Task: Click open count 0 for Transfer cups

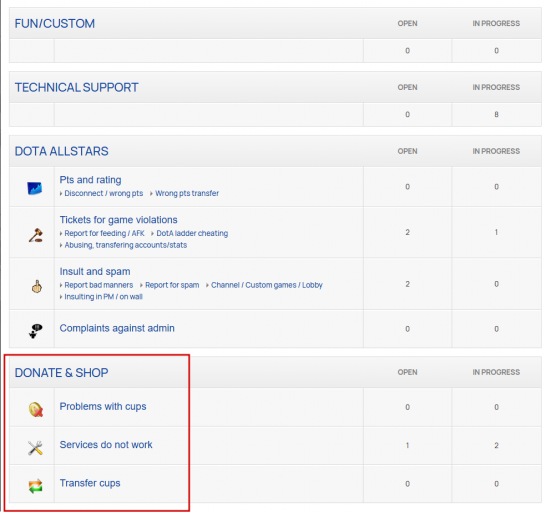Action: (407, 484)
